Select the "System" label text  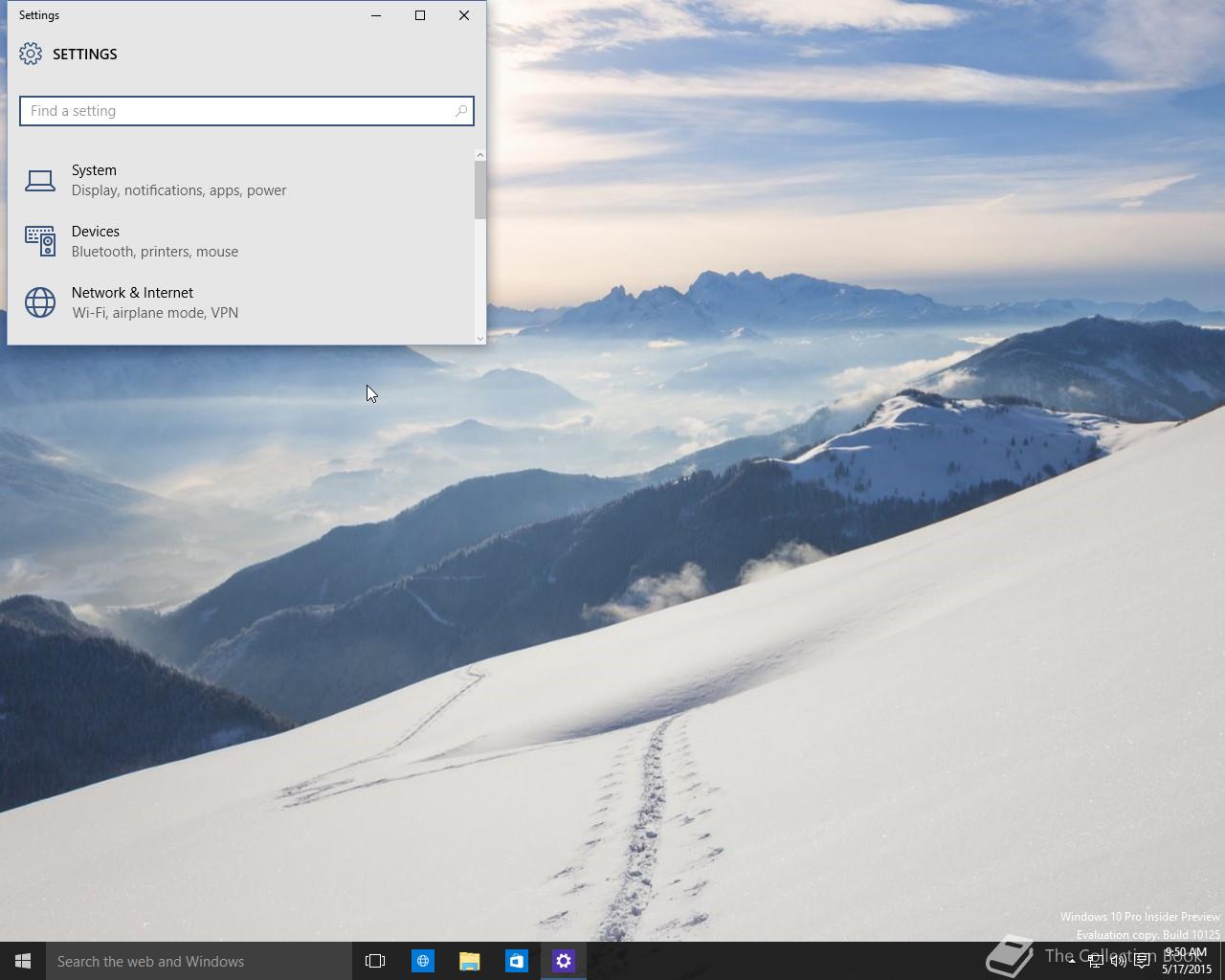pos(94,170)
